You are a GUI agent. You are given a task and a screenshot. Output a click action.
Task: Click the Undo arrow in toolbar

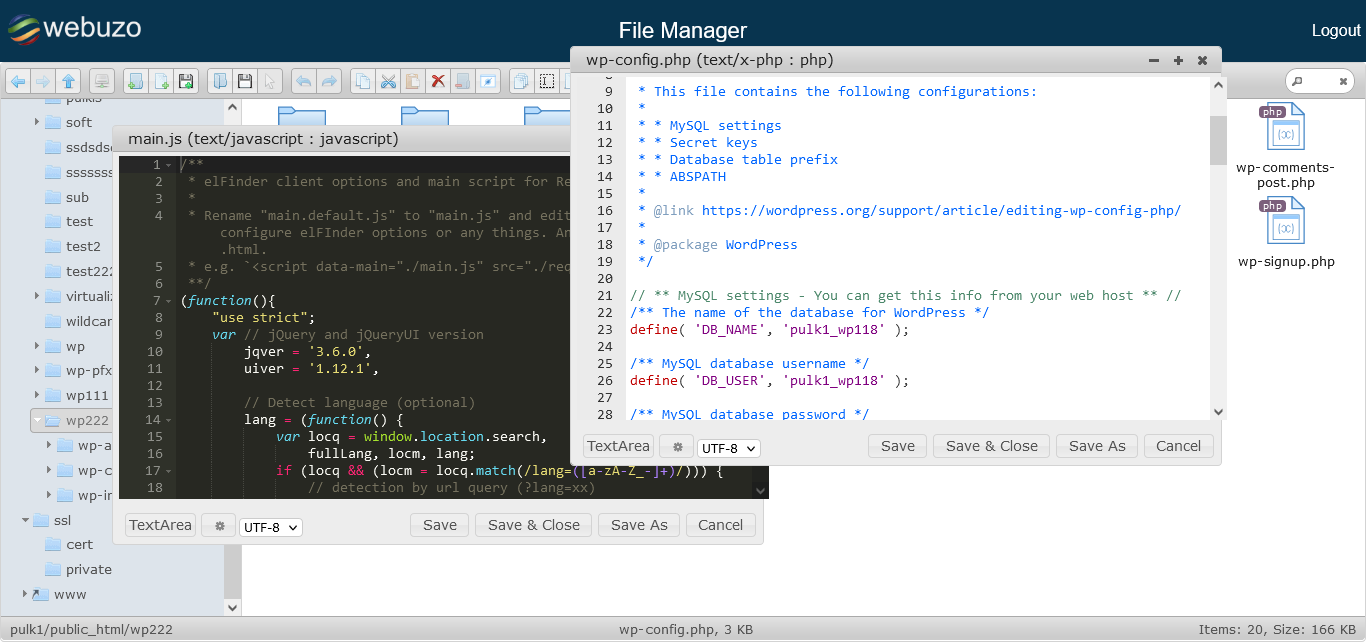click(x=303, y=81)
